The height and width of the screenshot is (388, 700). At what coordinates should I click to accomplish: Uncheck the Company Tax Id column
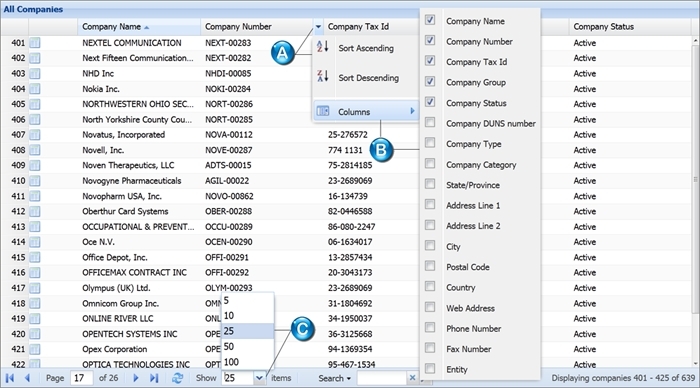pyautogui.click(x=430, y=60)
